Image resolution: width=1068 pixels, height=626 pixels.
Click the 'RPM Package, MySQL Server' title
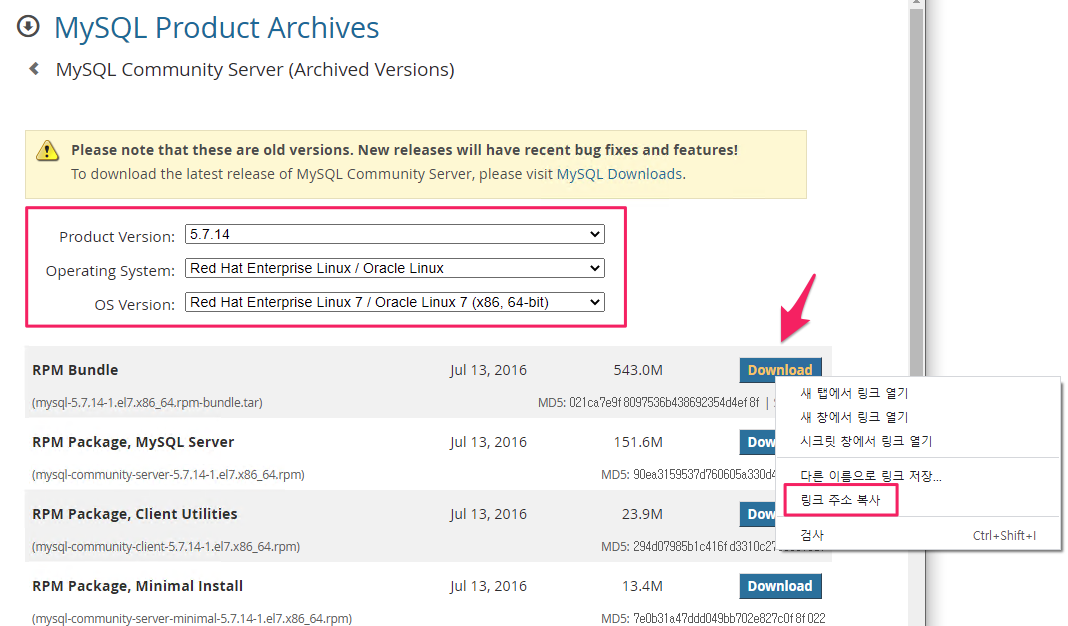point(133,442)
